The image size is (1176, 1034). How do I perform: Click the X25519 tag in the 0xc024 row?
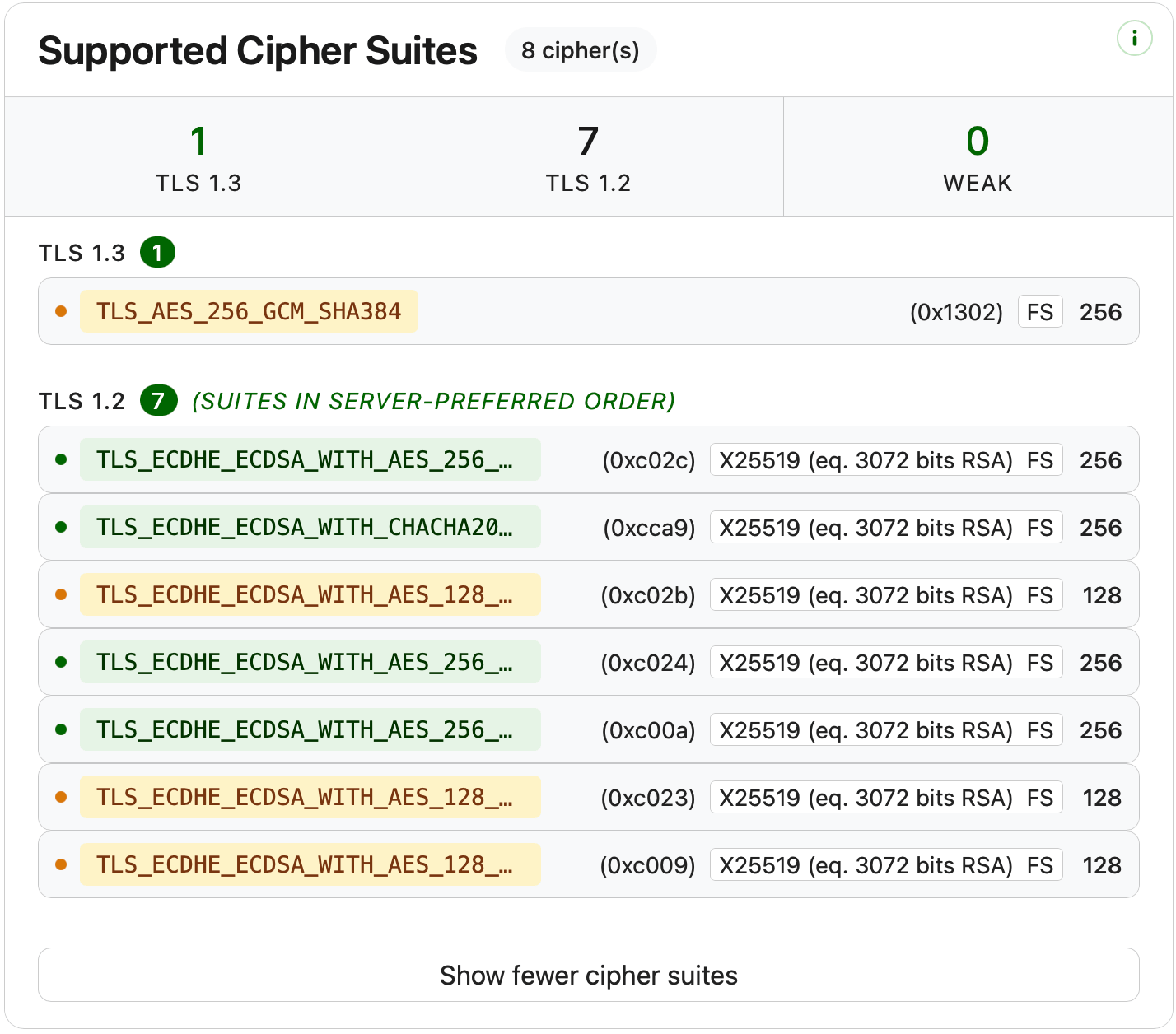pyautogui.click(x=886, y=663)
